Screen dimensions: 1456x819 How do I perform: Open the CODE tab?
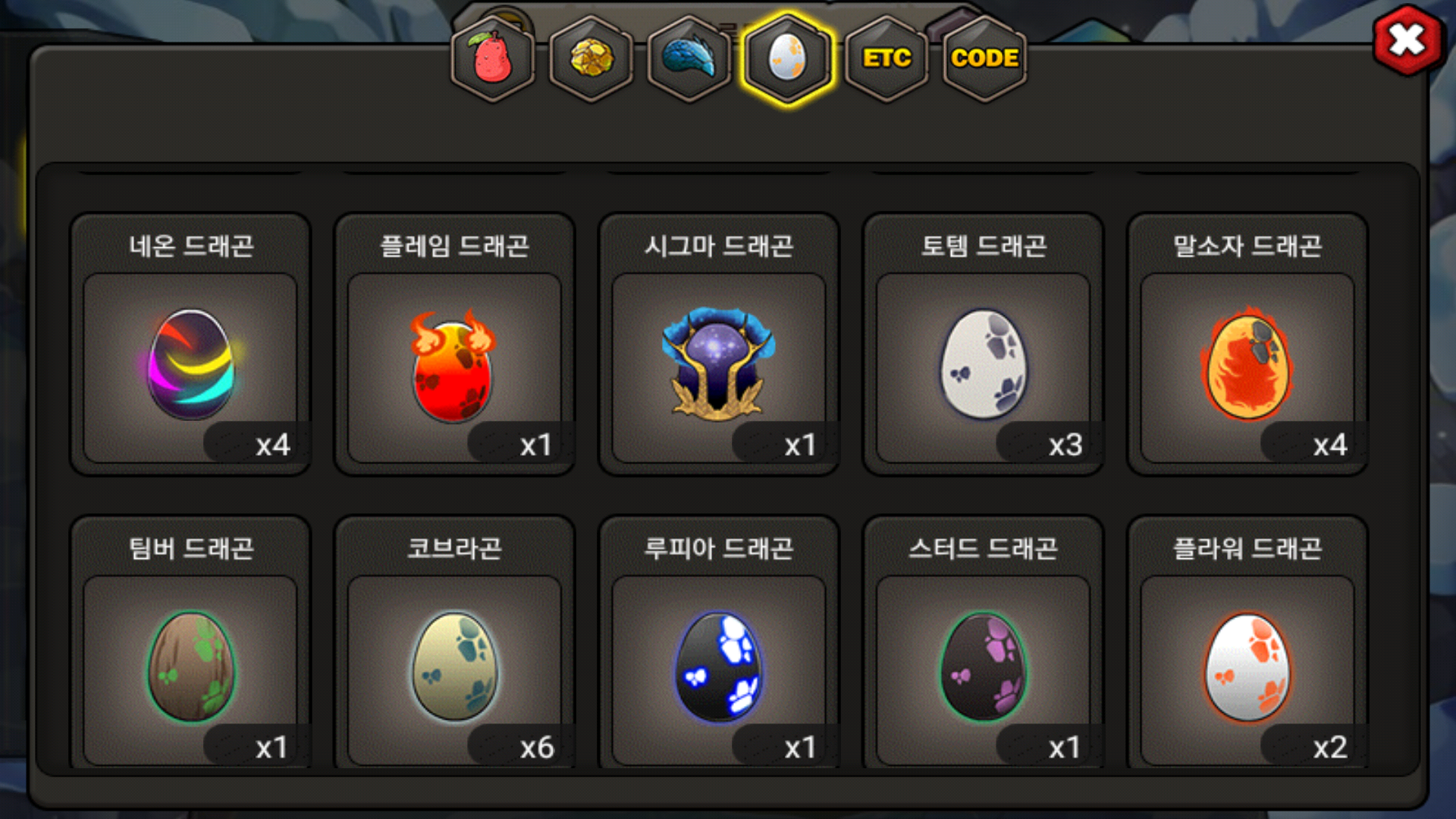coord(984,58)
